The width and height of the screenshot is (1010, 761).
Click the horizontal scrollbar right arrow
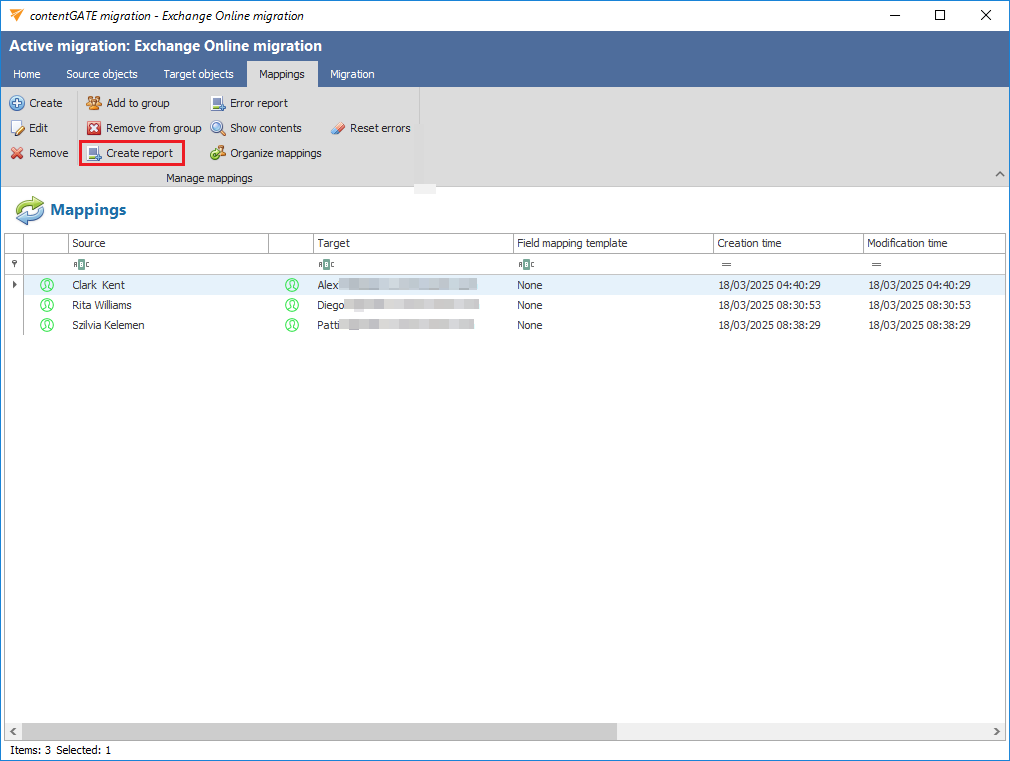click(x=996, y=732)
